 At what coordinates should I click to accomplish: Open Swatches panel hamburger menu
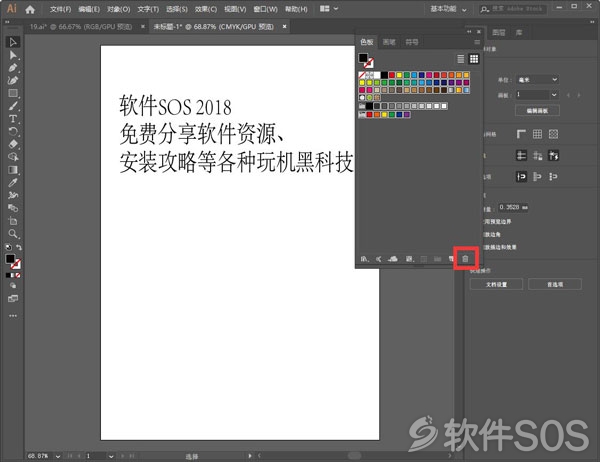(477, 42)
